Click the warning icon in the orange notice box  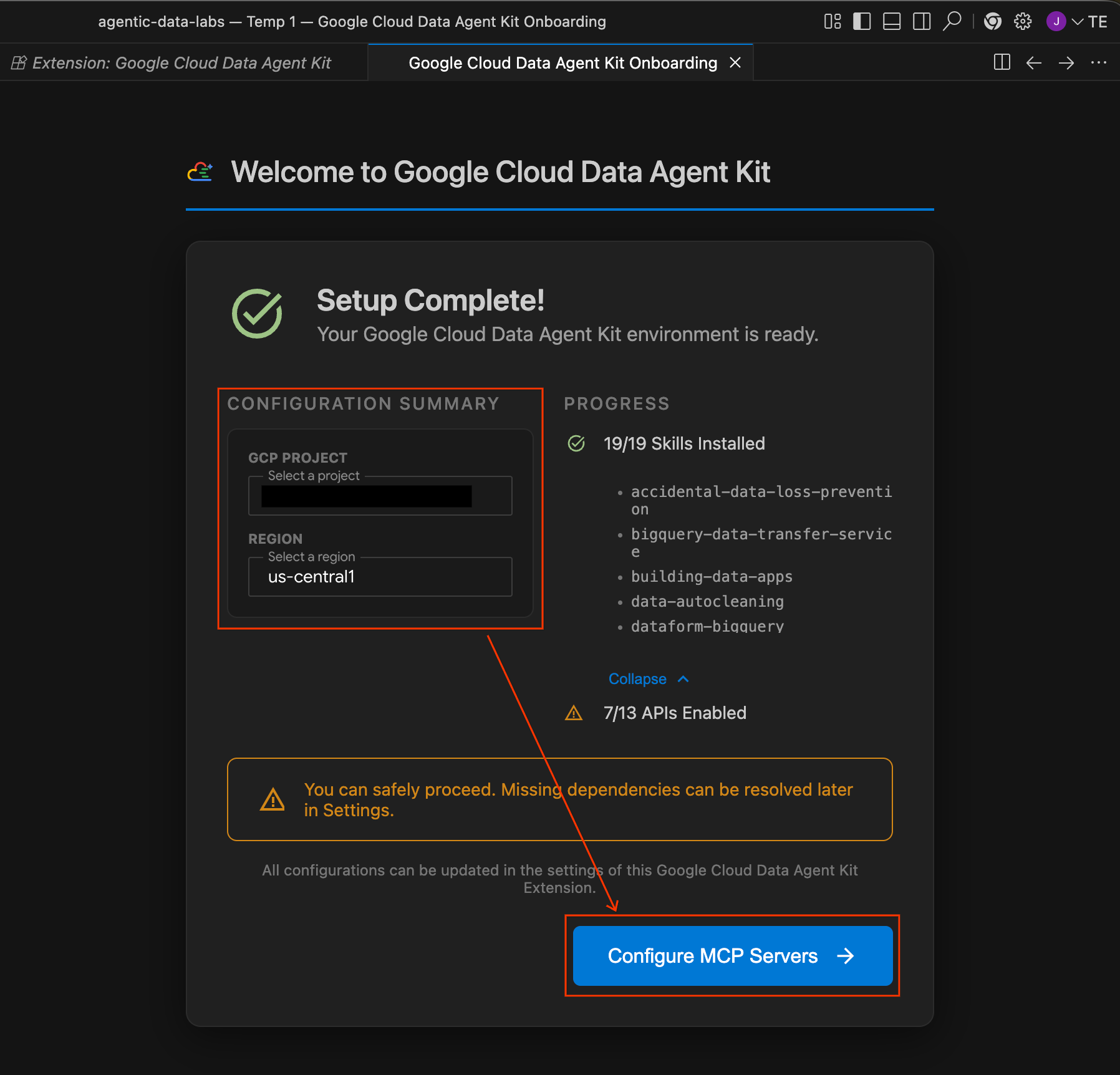pyautogui.click(x=273, y=799)
